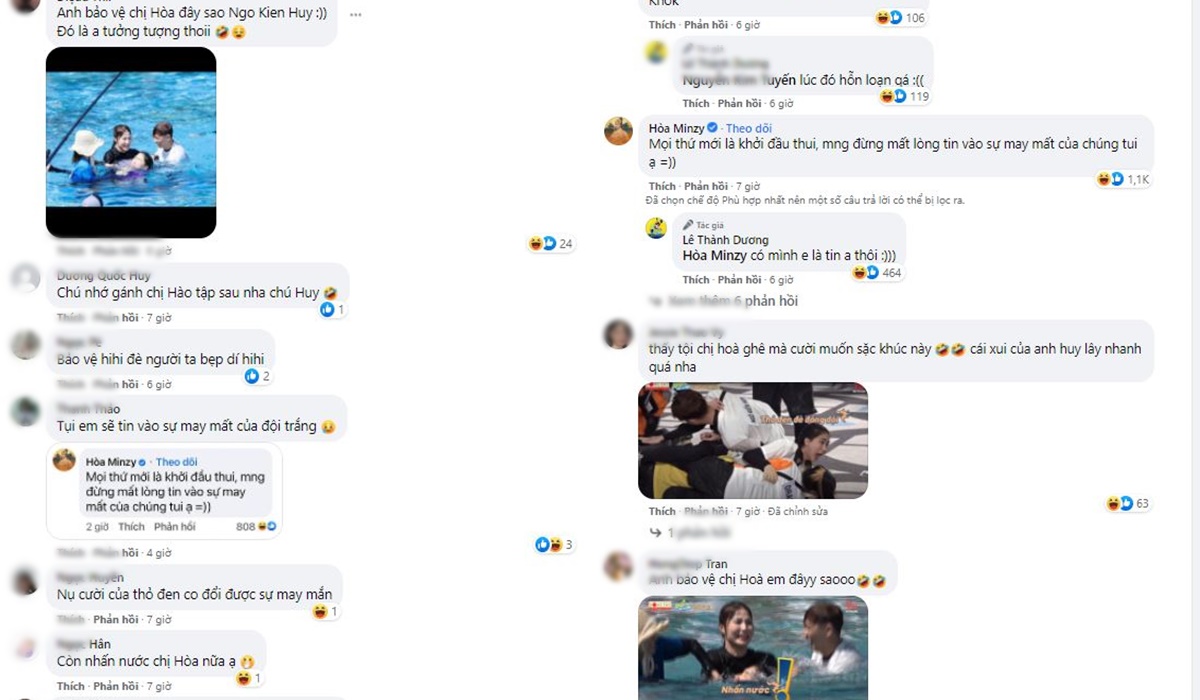The width and height of the screenshot is (1200, 700).
Task: Follow Hòa Minzy via Theo dõi link
Action: coord(749,128)
